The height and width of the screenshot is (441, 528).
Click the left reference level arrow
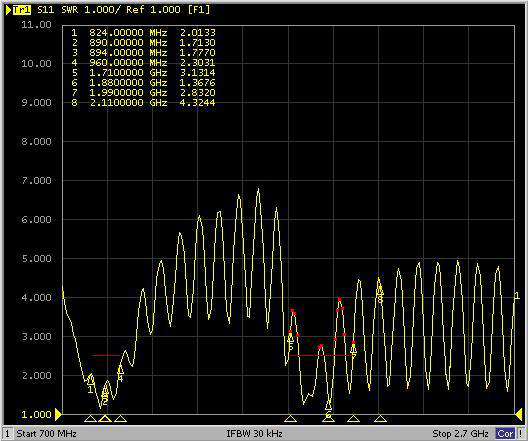coord(58,415)
